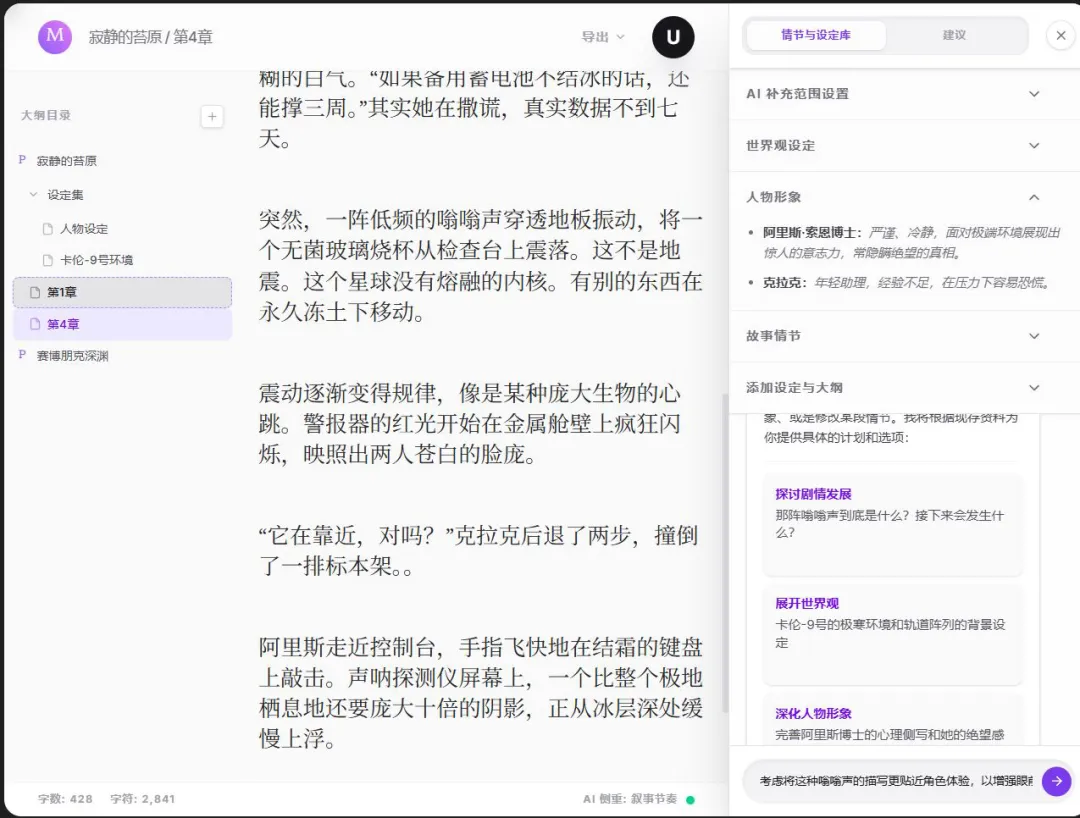The image size is (1080, 818).
Task: Click the 寂静的苔原 project P icon
Action: coord(22,160)
